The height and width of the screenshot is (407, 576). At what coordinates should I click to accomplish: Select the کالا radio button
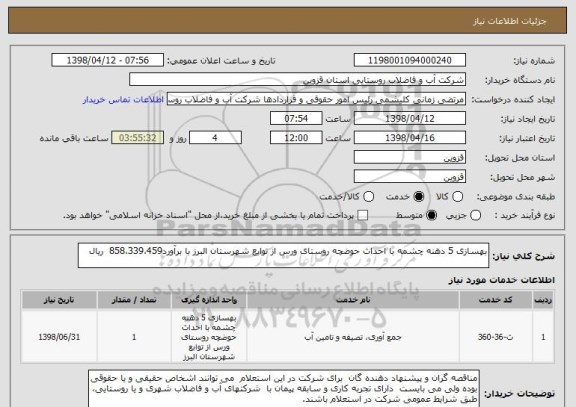pyautogui.click(x=457, y=197)
